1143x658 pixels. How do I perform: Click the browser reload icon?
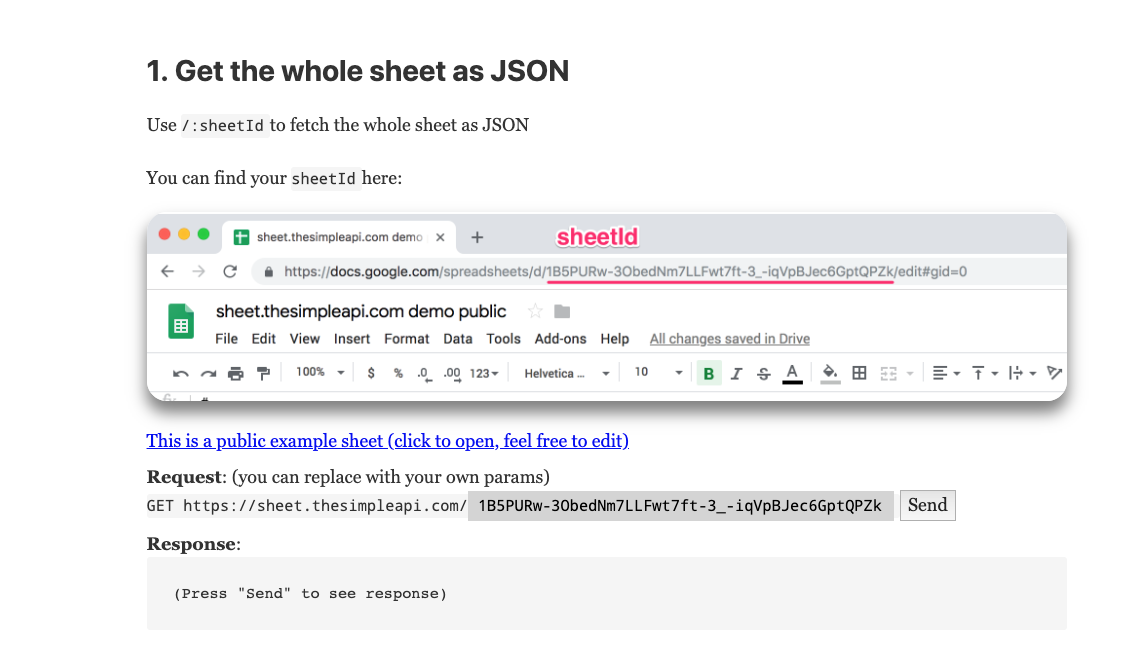(x=232, y=271)
